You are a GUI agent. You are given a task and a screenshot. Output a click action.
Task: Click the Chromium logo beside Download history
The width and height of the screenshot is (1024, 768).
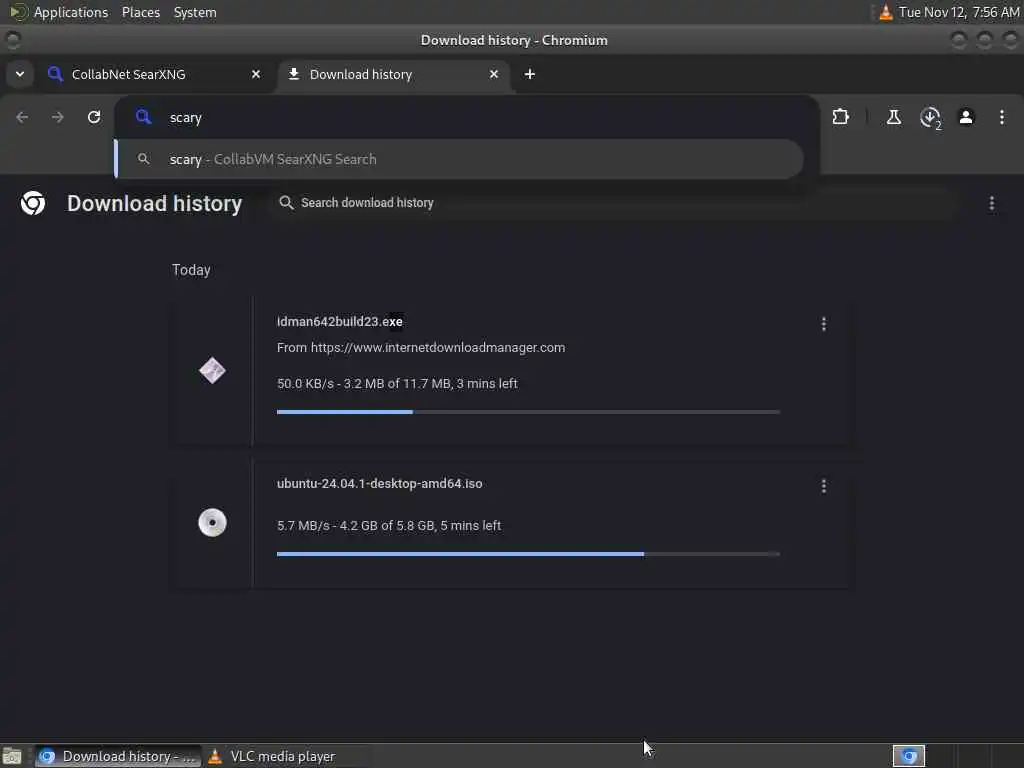[33, 203]
